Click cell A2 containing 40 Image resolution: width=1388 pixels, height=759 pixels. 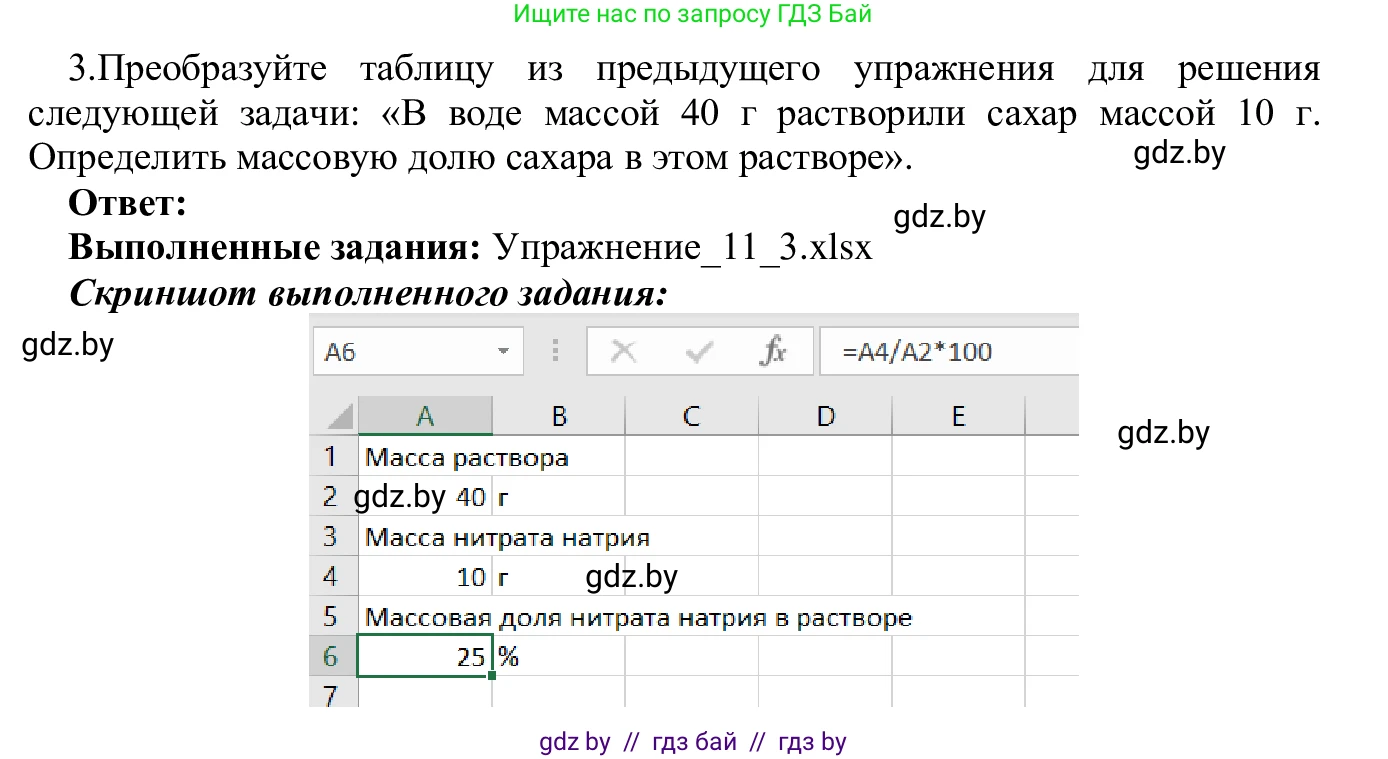(x=425, y=496)
